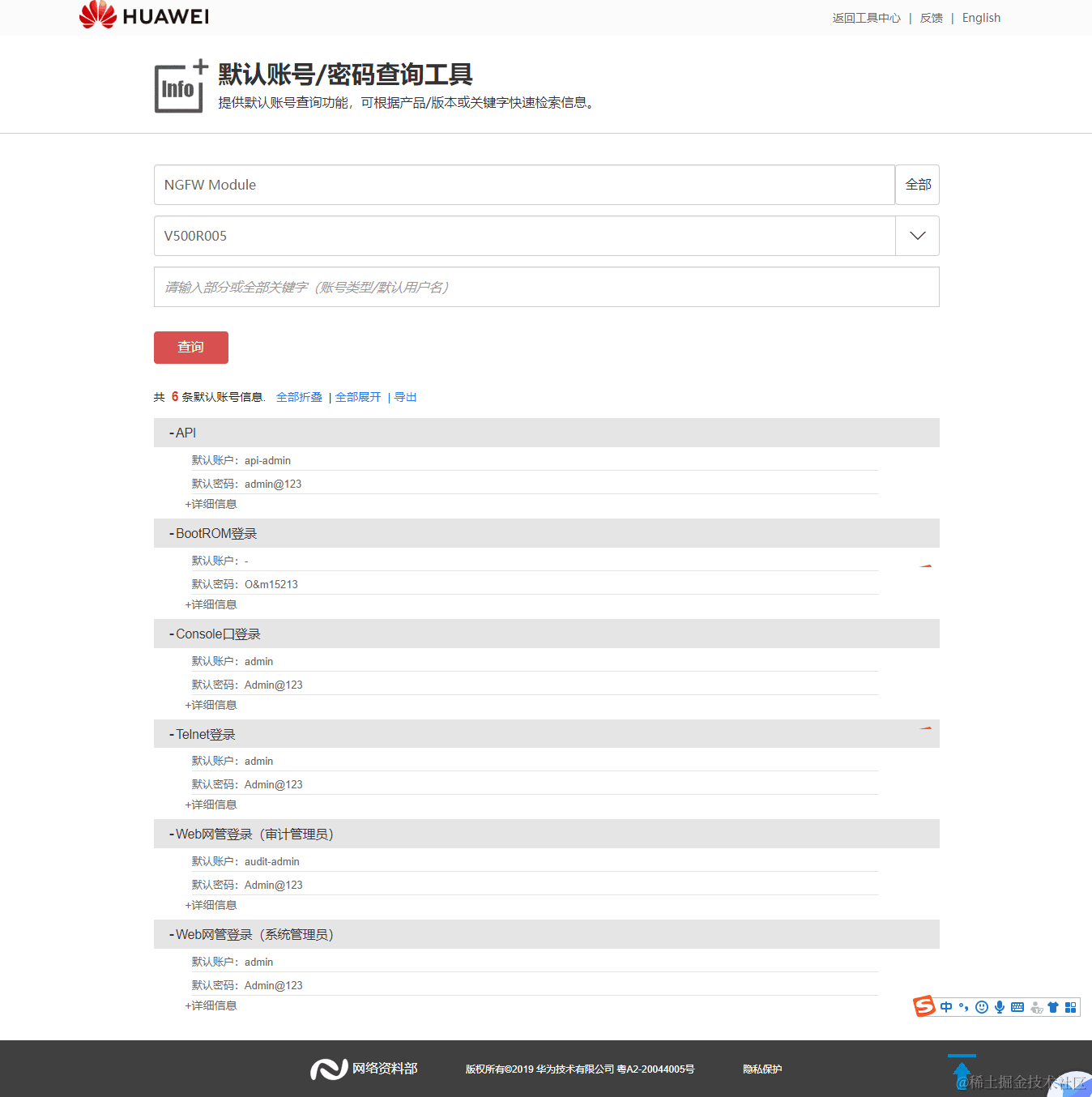
Task: Click 隐私保护 in footer
Action: point(762,1069)
